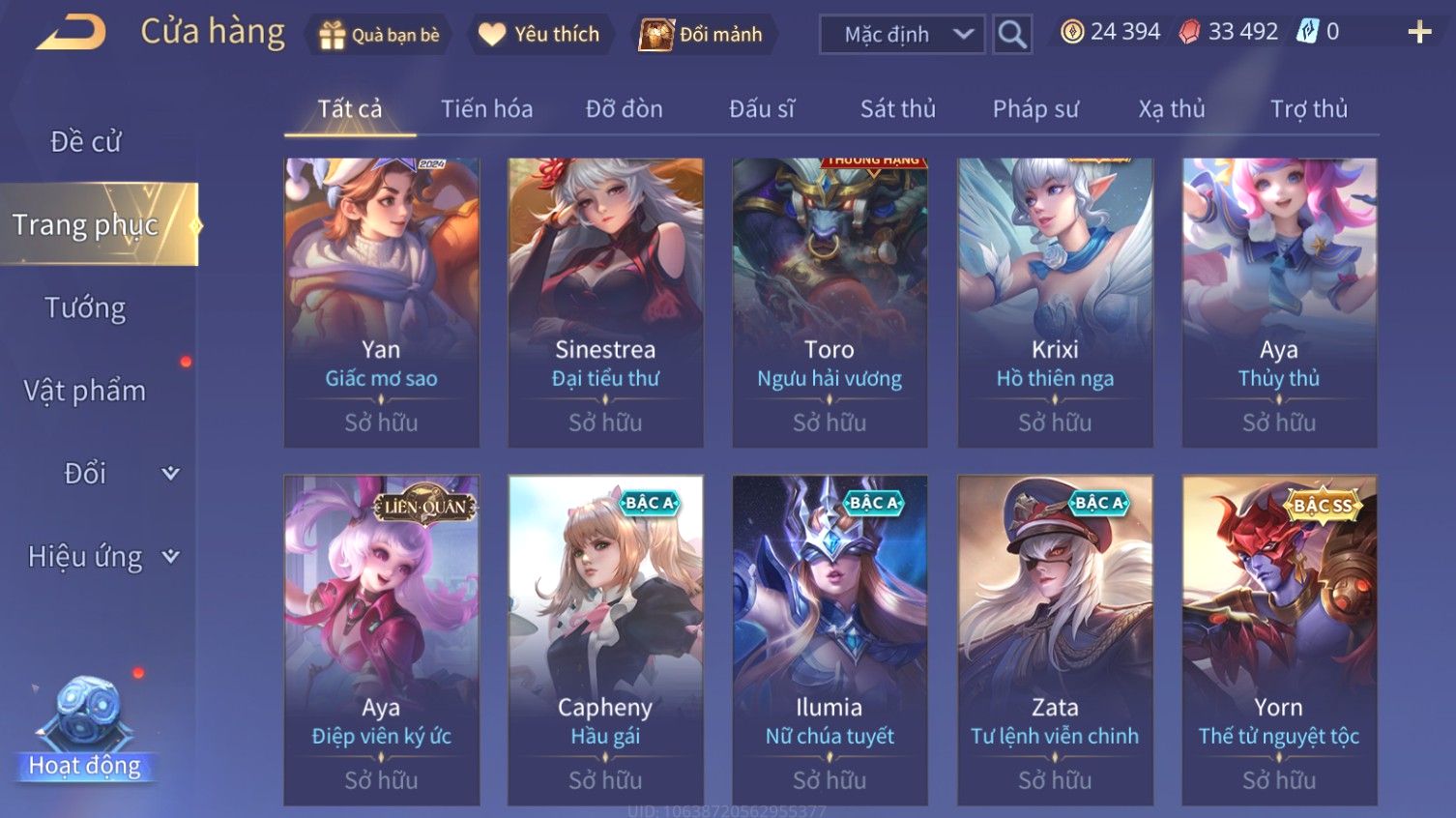Open Đổi mảnh fragment exchange icon
Image resolution: width=1456 pixels, height=818 pixels.
click(x=655, y=35)
